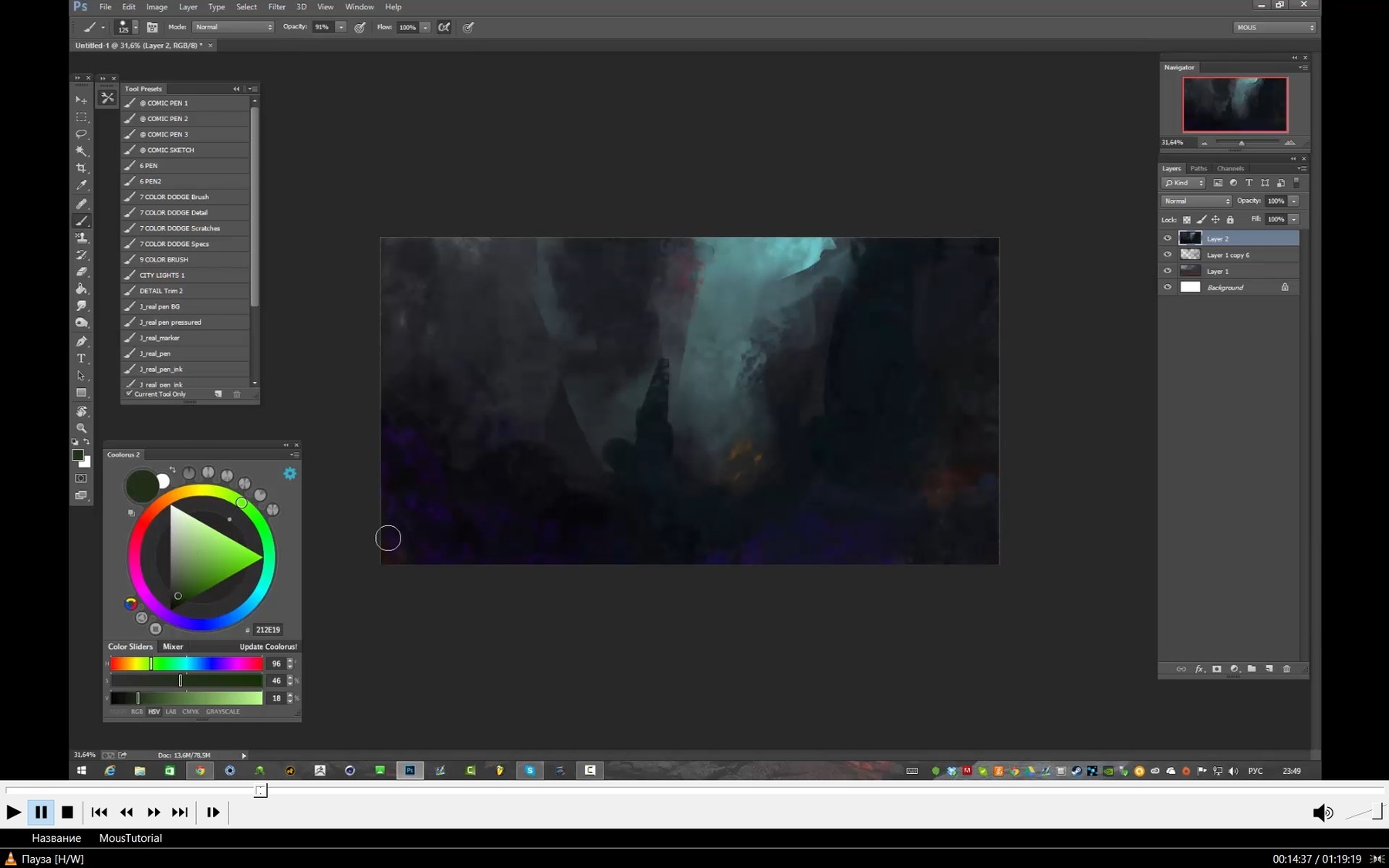This screenshot has width=1389, height=868.
Task: Hide the Background layer
Action: pyautogui.click(x=1168, y=286)
